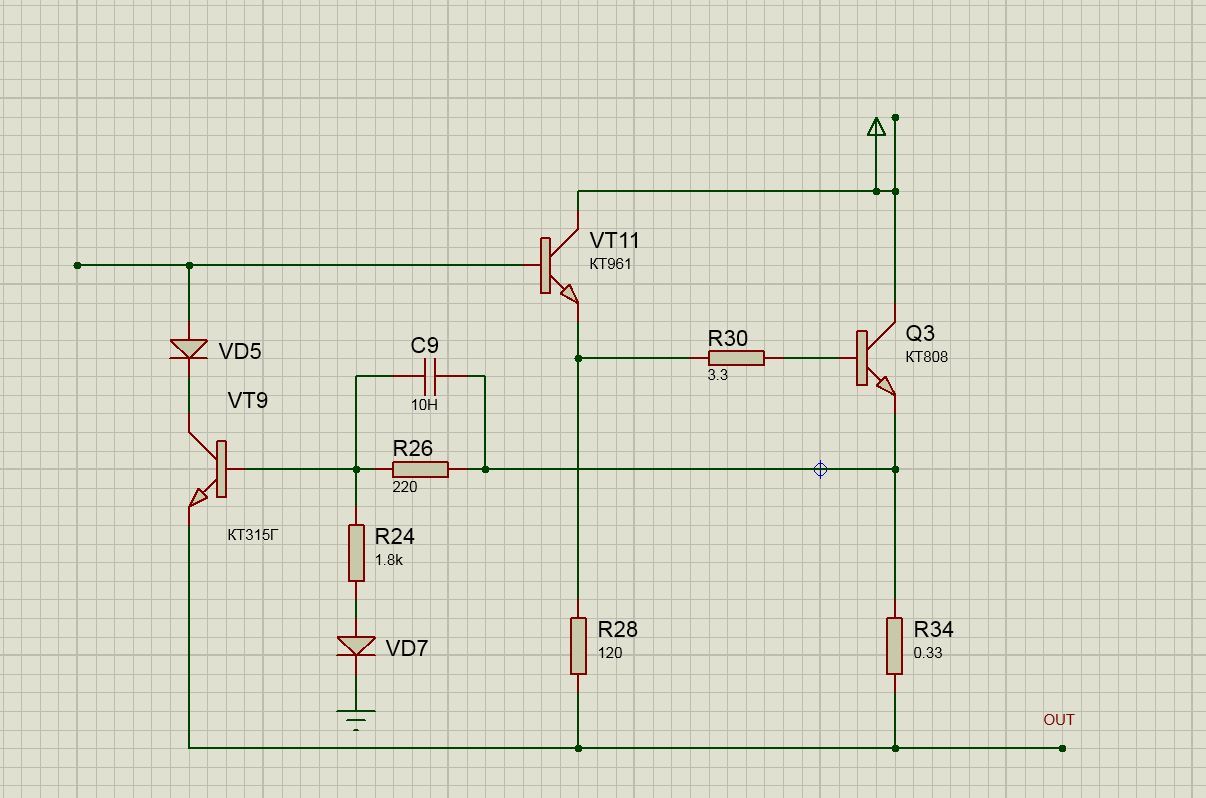This screenshot has width=1206, height=798.
Task: Select the R34 resistor body
Action: (895, 646)
